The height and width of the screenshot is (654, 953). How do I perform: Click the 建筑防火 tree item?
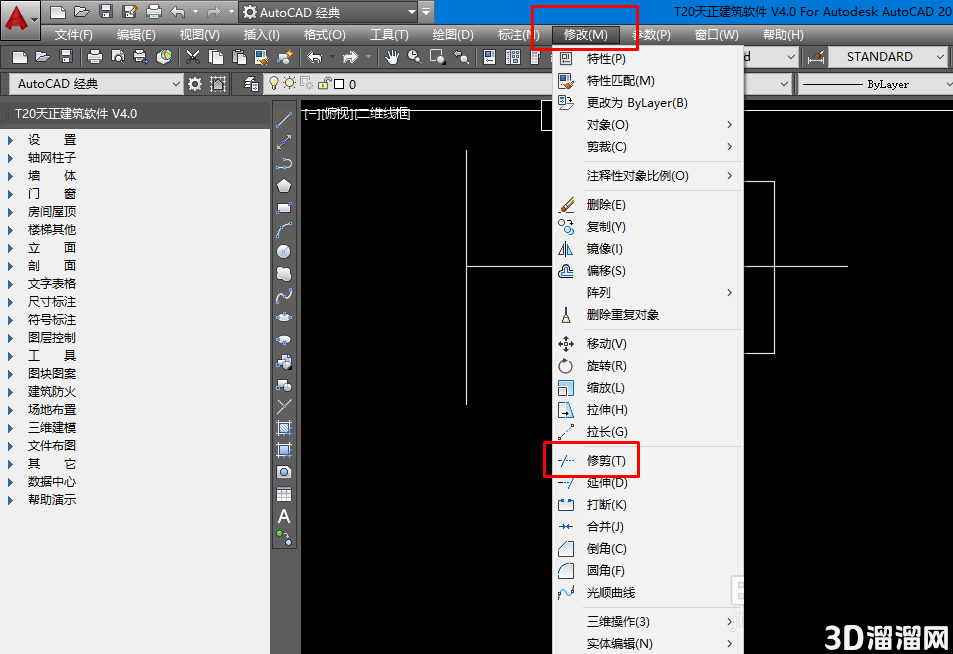tap(52, 392)
